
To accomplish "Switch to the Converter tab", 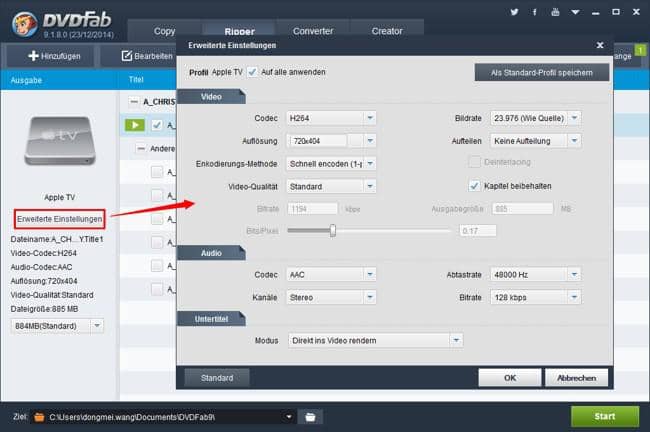I will [x=313, y=31].
